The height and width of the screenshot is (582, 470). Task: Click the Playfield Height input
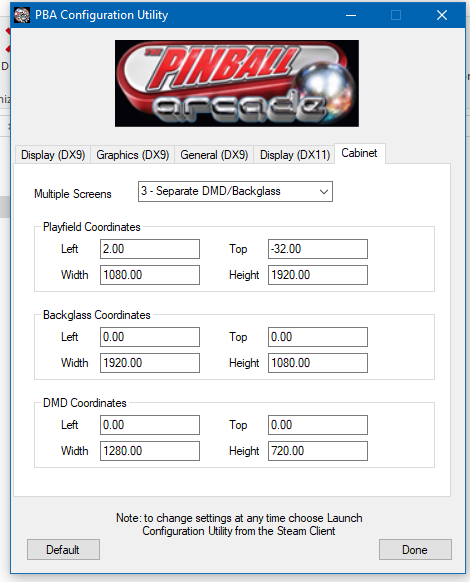coord(318,275)
